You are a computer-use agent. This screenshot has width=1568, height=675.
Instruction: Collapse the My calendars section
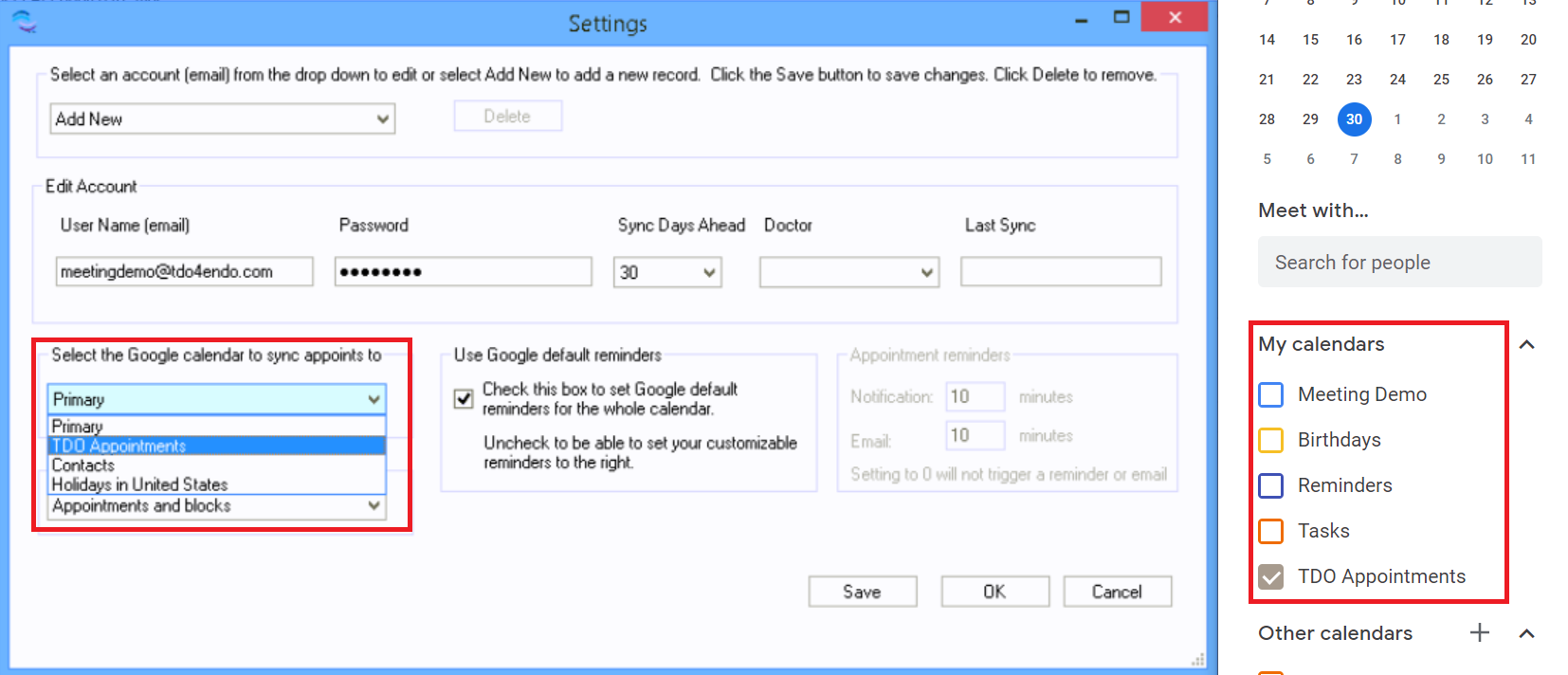pyautogui.click(x=1526, y=344)
